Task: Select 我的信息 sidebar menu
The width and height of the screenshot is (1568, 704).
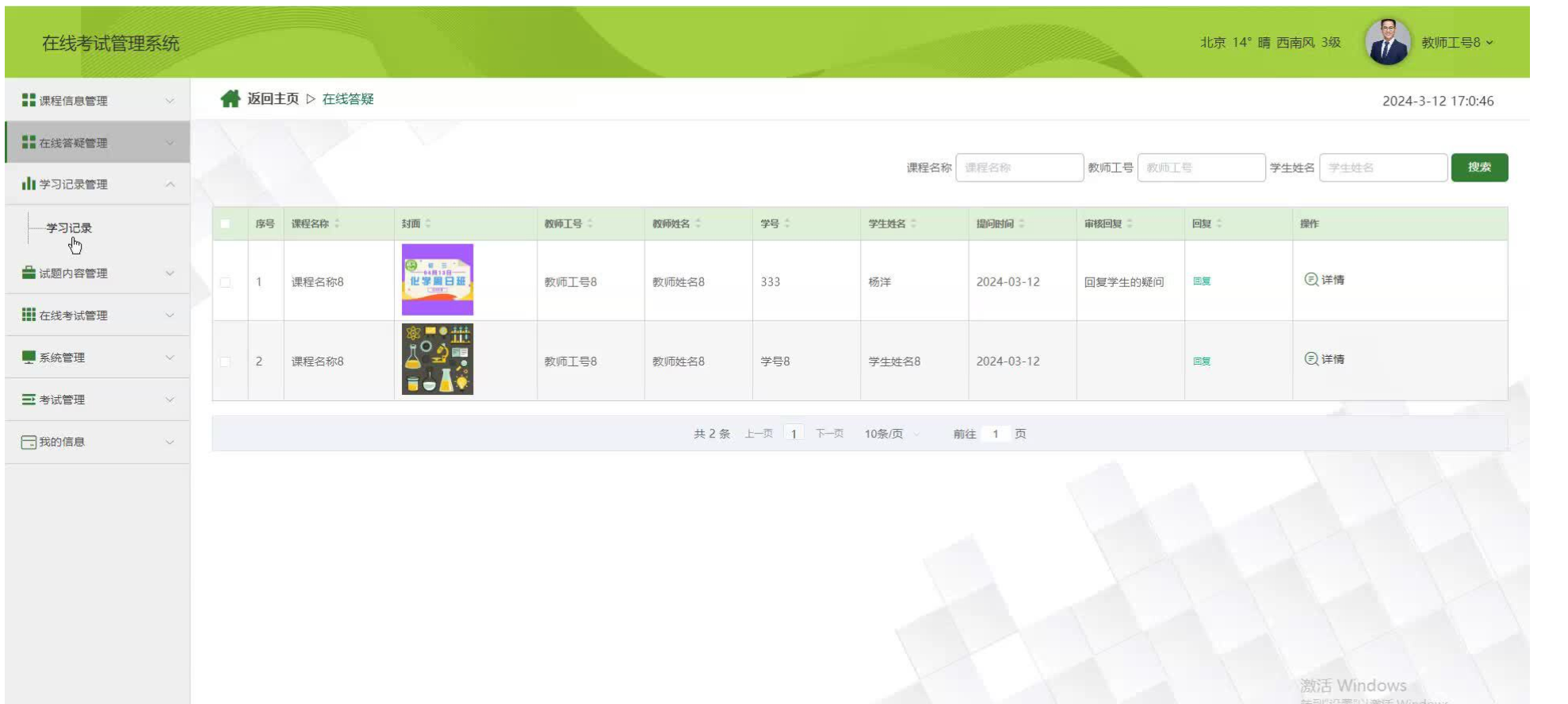Action: tap(98, 442)
